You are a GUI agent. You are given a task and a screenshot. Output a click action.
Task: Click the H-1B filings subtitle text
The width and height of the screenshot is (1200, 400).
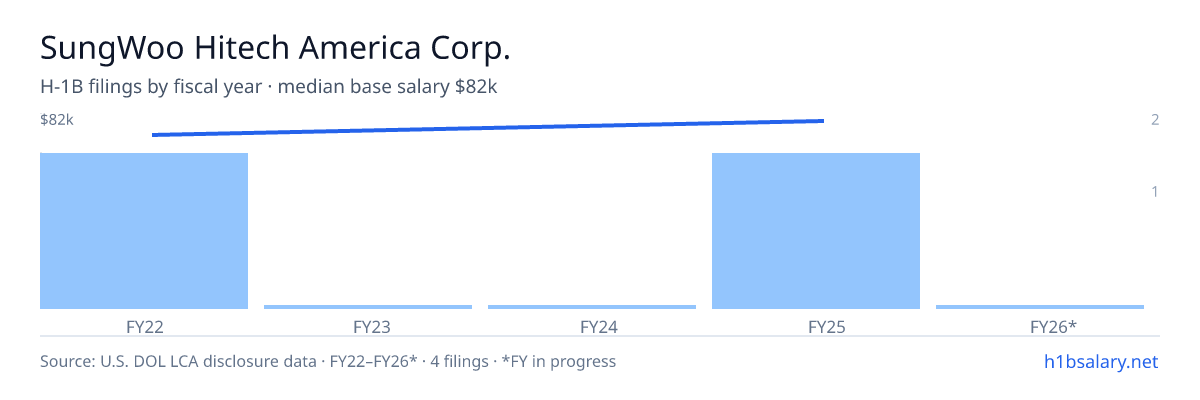click(269, 87)
